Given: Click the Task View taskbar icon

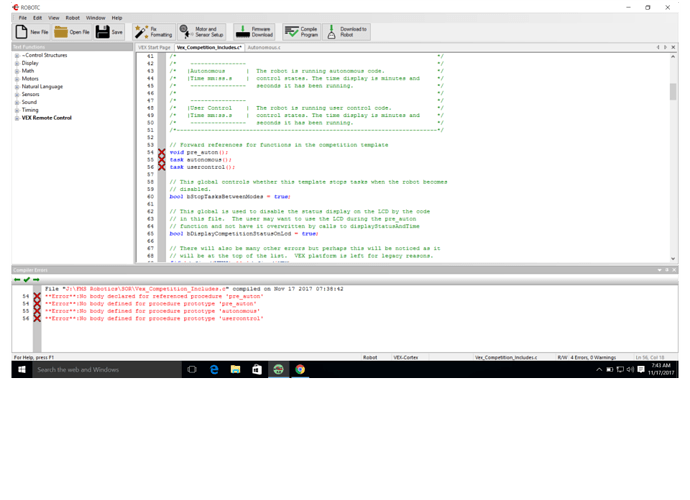Looking at the screenshot, I should coord(192,370).
